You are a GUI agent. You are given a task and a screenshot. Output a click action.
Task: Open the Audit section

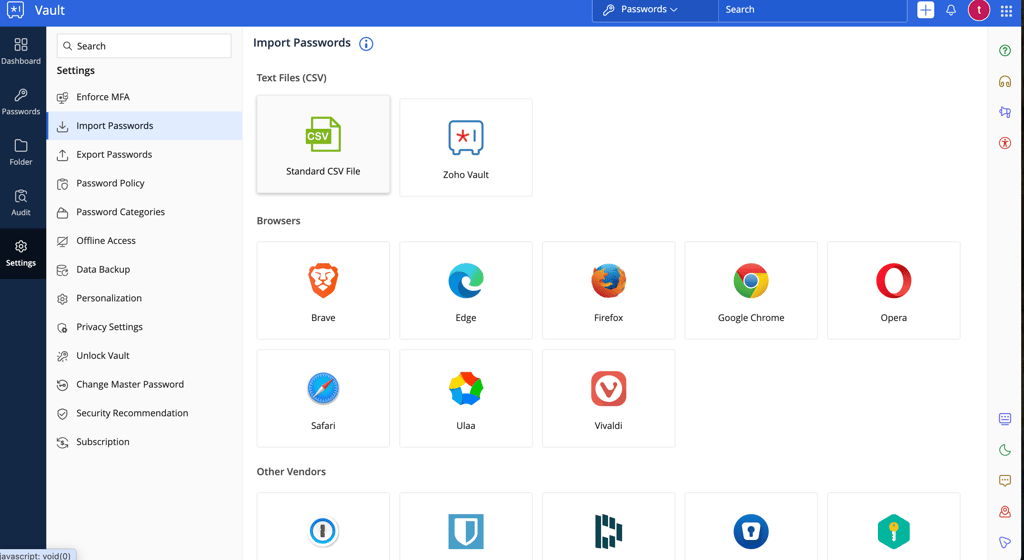[x=21, y=203]
